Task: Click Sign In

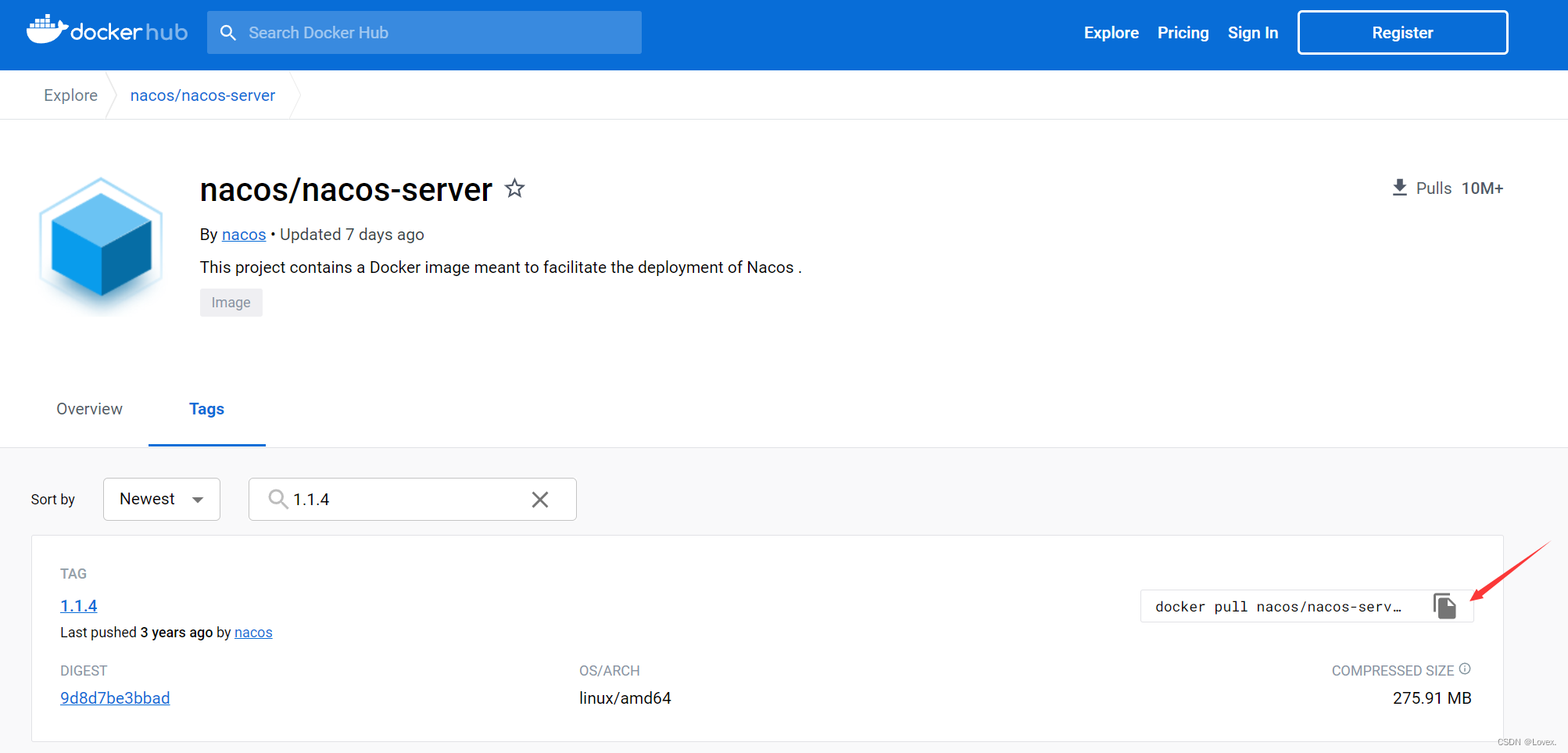Action: (1252, 33)
